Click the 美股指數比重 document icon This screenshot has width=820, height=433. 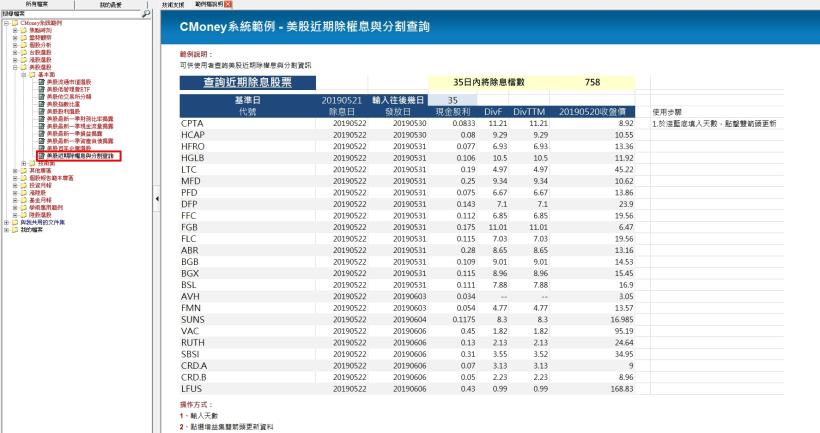pyautogui.click(x=42, y=104)
